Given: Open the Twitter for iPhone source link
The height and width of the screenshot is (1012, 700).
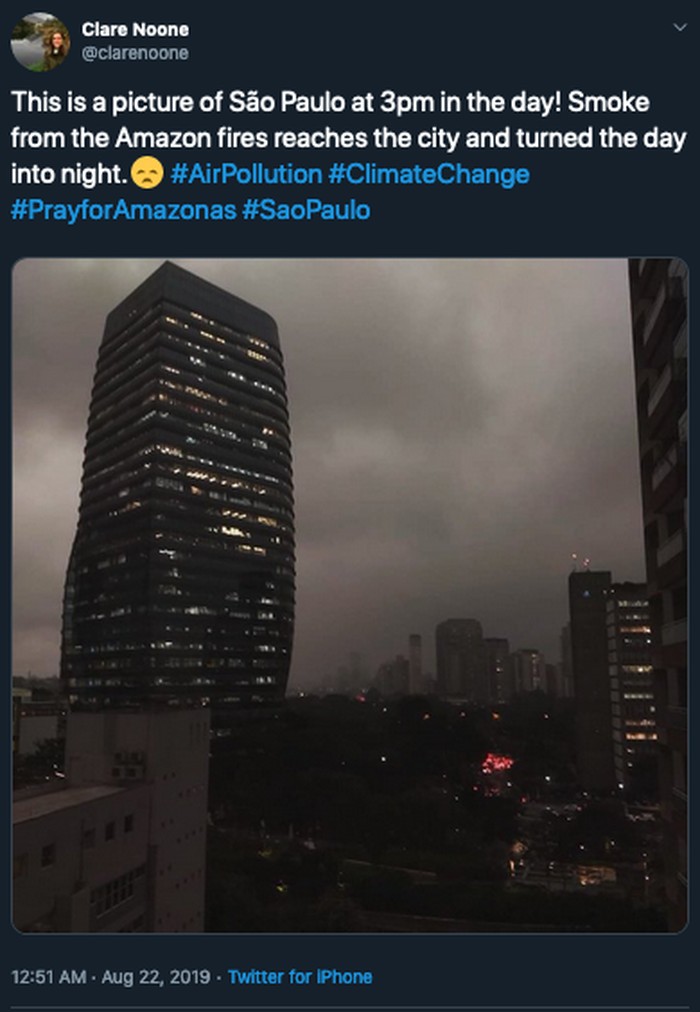Looking at the screenshot, I should (x=300, y=977).
